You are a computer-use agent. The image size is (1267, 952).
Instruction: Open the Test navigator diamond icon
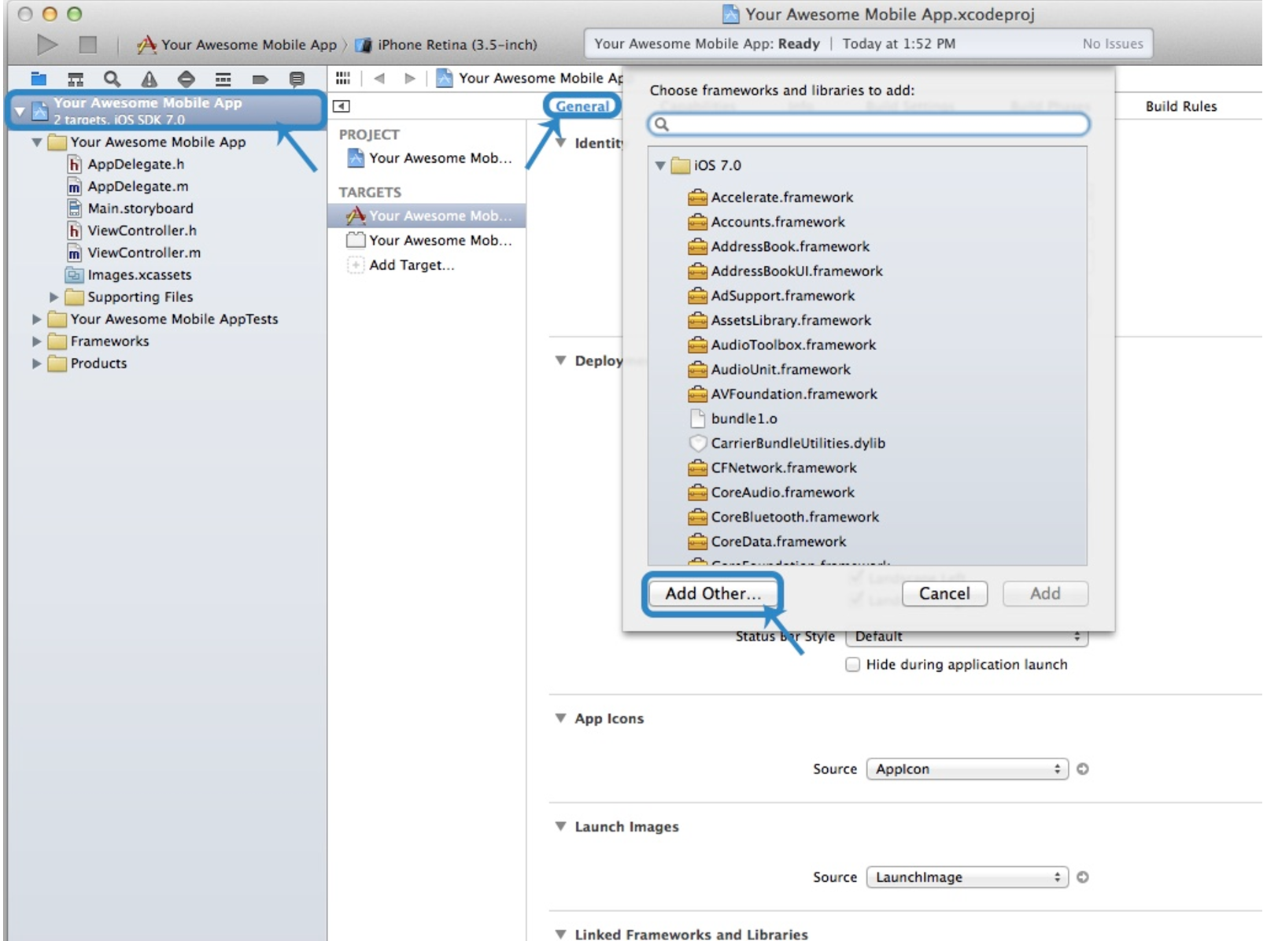click(186, 79)
